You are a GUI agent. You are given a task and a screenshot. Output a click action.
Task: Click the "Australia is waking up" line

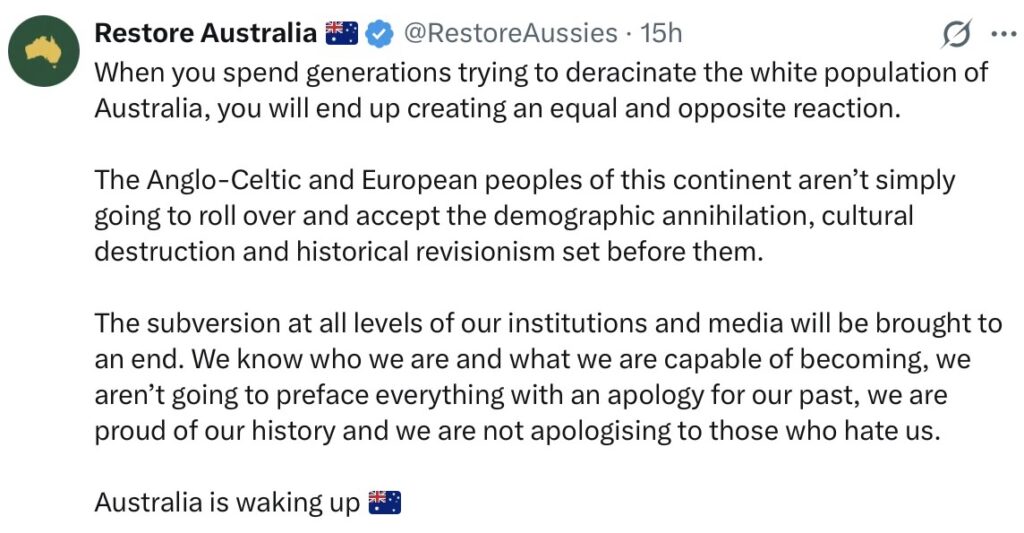tap(227, 501)
